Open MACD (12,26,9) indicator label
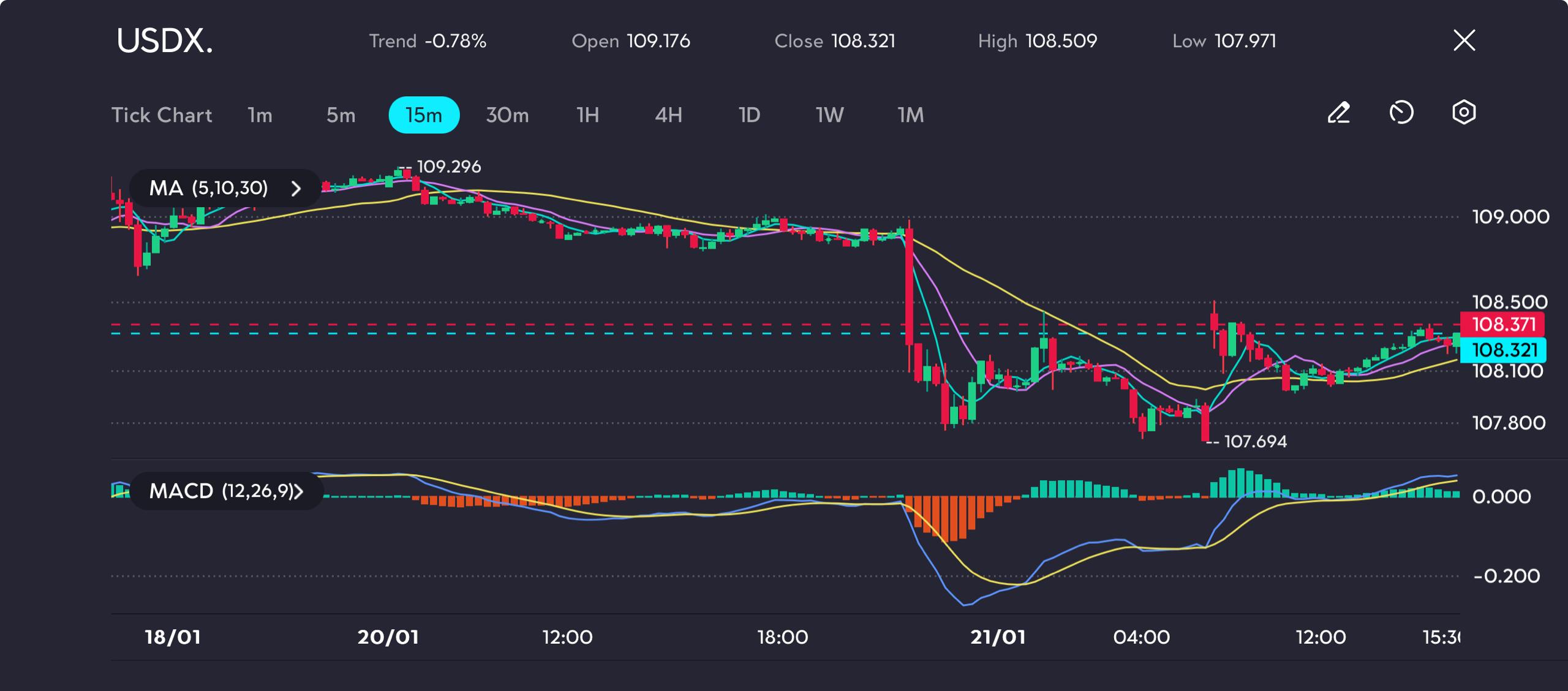 [x=221, y=491]
